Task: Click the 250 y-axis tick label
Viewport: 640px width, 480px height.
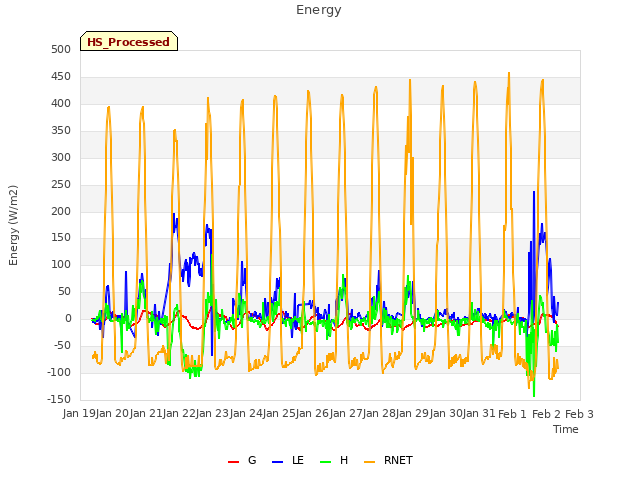Action: point(61,184)
